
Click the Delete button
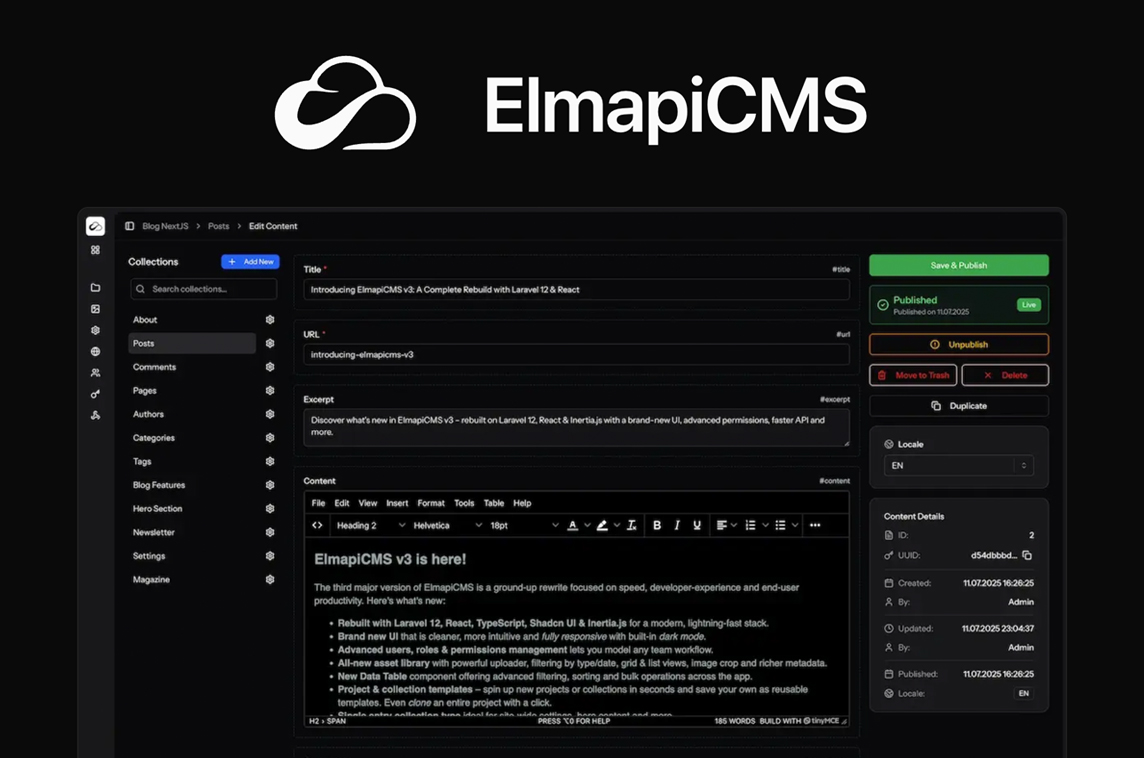1005,375
